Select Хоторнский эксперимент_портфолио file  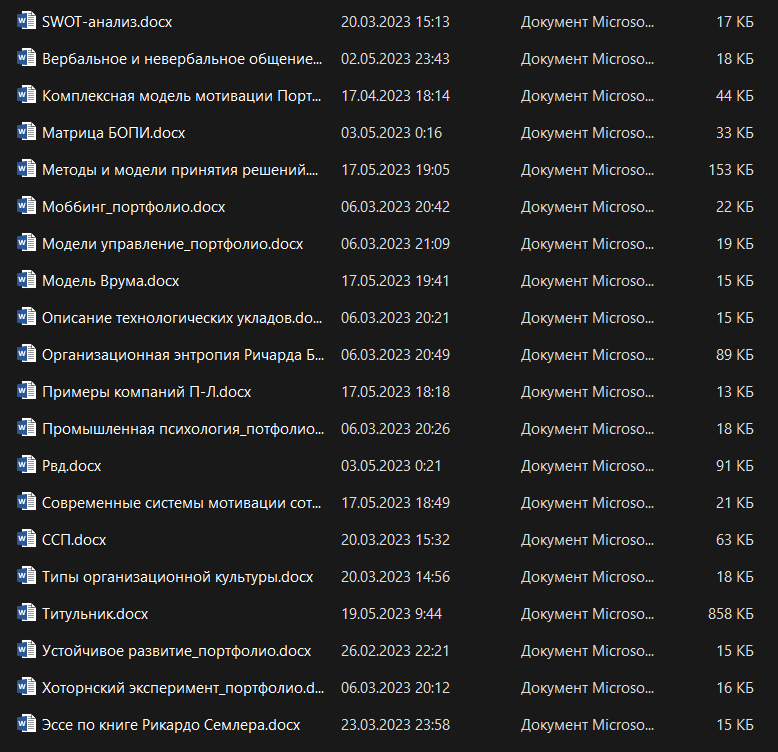tap(182, 688)
